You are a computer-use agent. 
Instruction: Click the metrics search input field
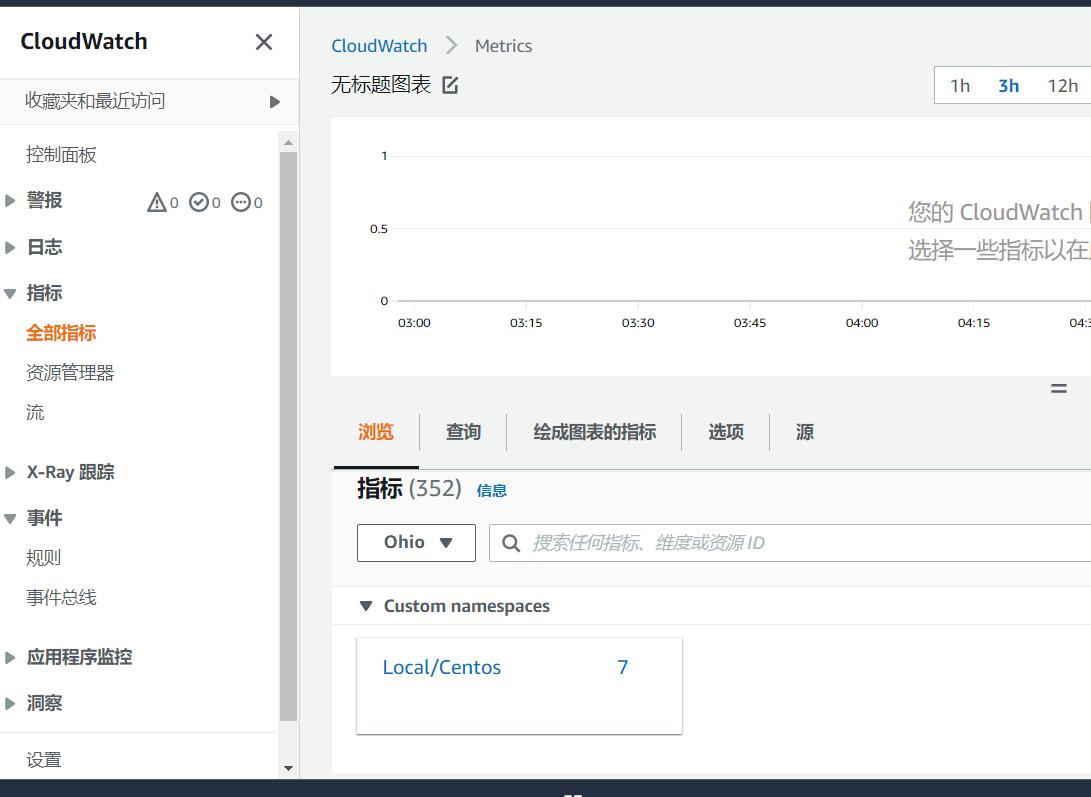(790, 543)
